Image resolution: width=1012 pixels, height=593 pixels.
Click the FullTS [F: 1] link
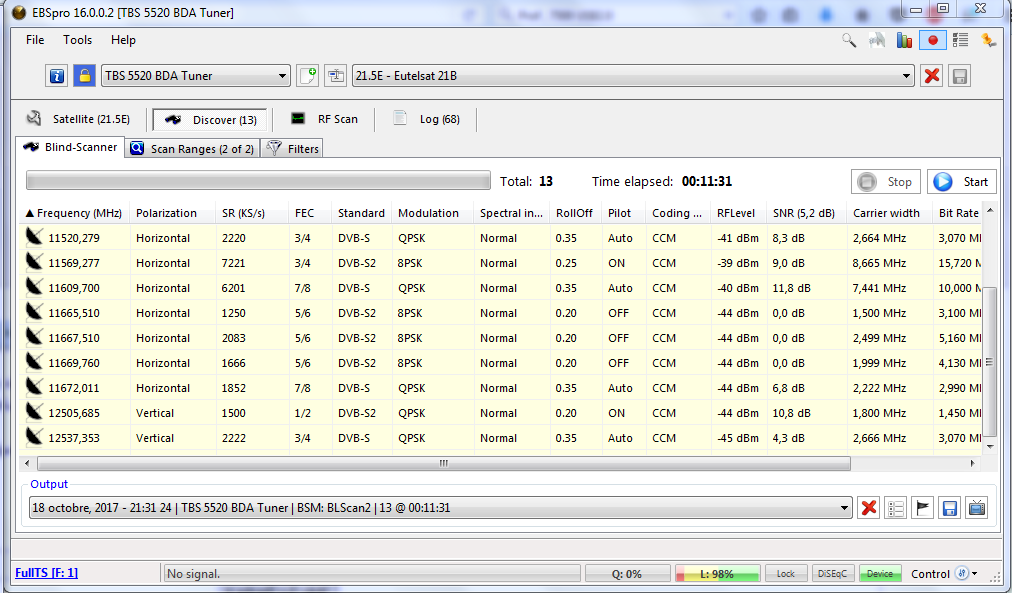pyautogui.click(x=46, y=573)
